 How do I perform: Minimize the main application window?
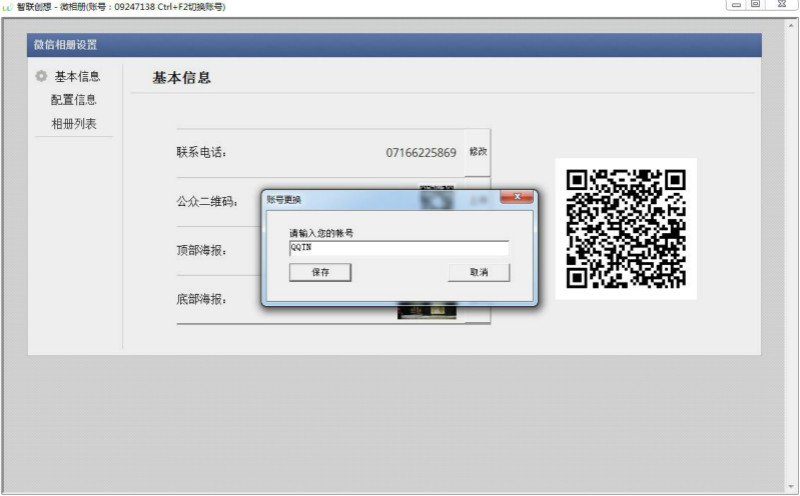[x=736, y=5]
